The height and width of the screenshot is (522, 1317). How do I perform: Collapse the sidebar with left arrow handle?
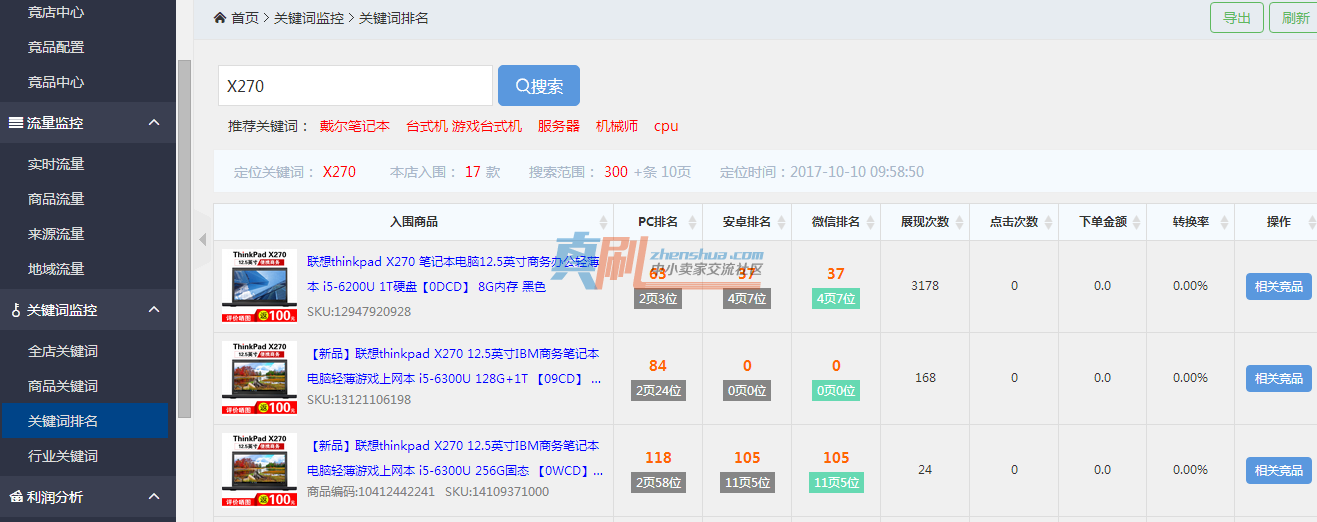tap(202, 240)
